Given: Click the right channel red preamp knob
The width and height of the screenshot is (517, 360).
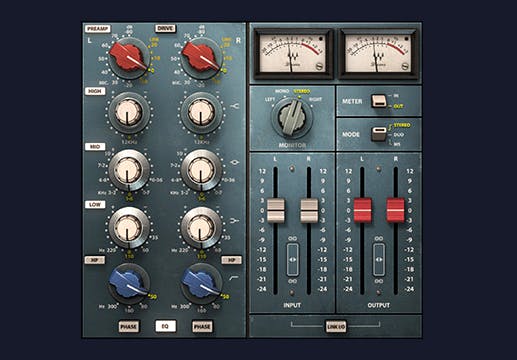Looking at the screenshot, I should (201, 58).
